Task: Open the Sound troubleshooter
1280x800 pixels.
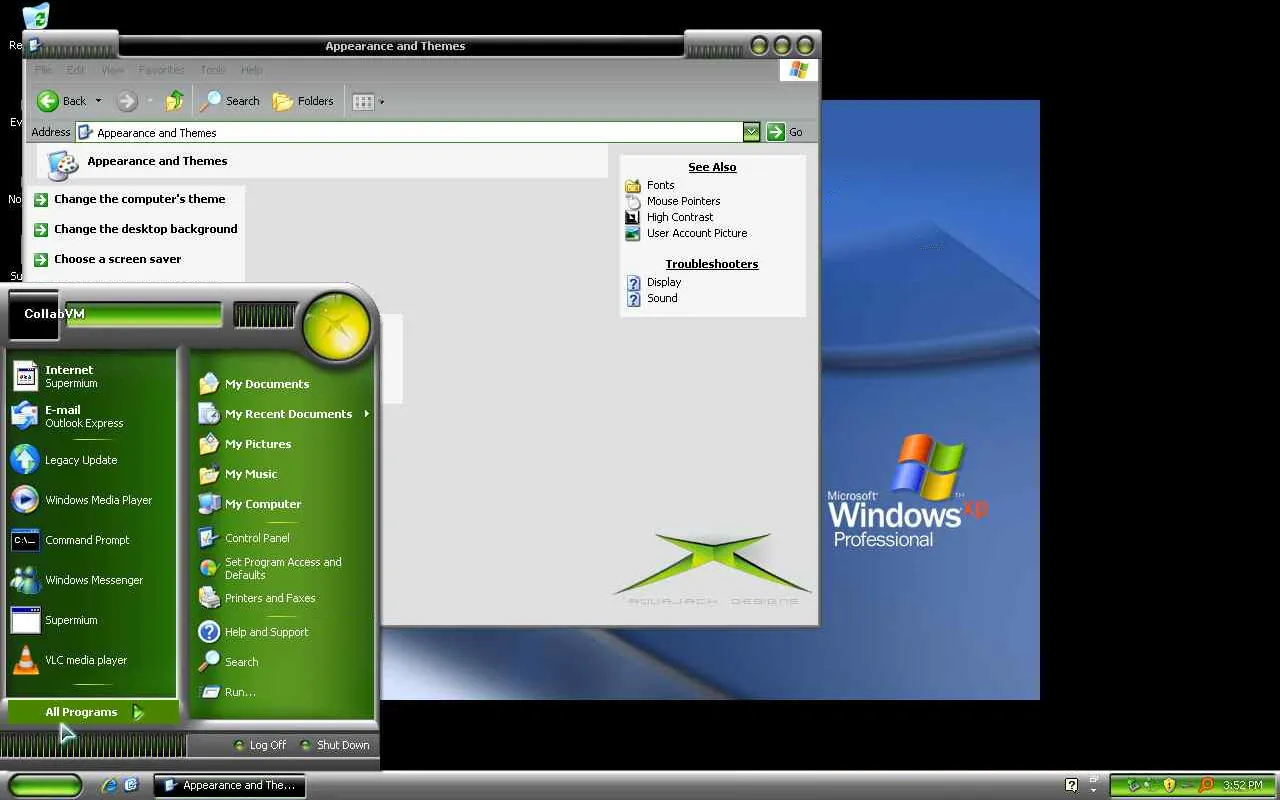Action: click(662, 298)
